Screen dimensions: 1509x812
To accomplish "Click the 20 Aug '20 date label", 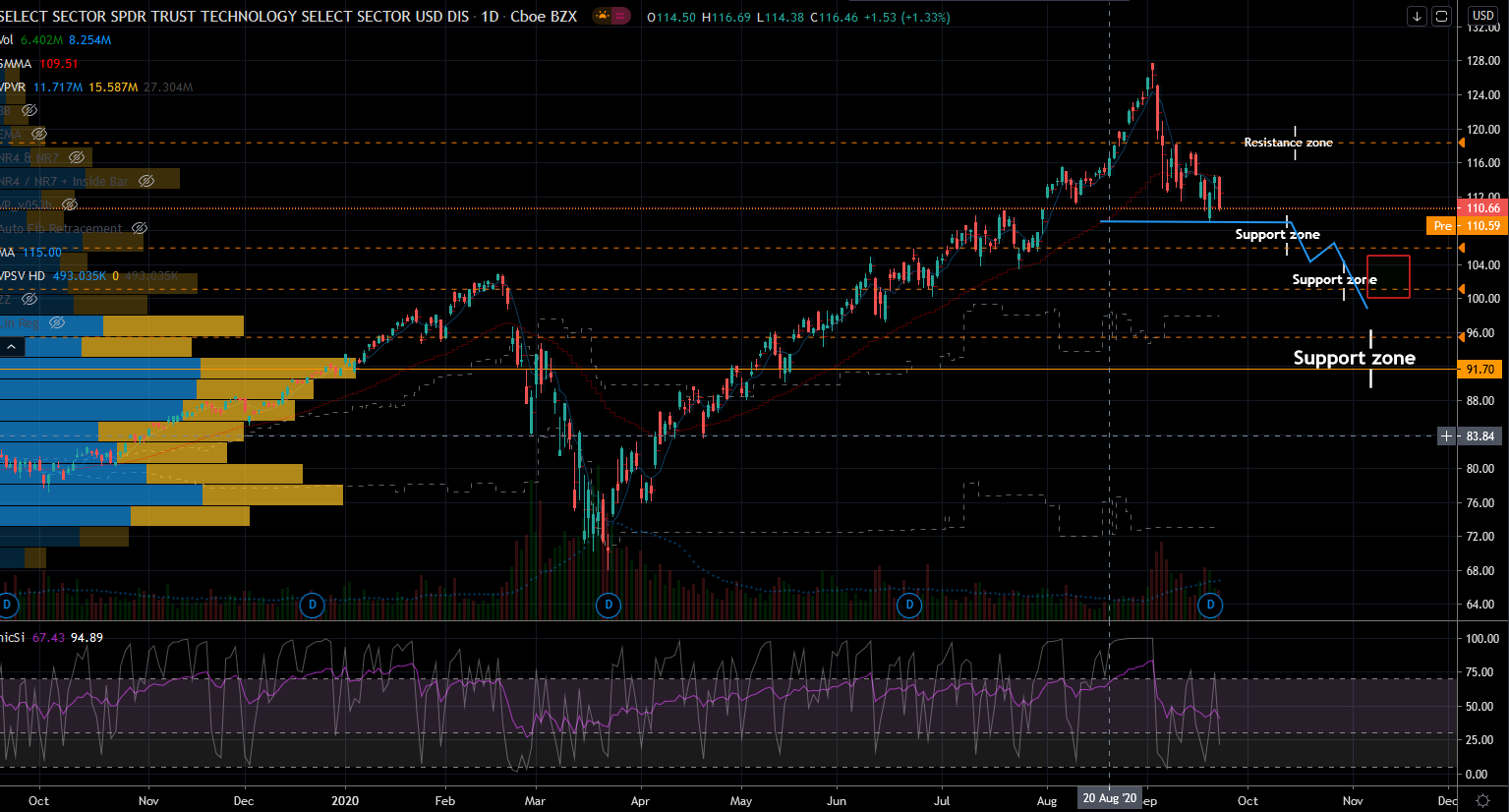I will pos(1109,798).
